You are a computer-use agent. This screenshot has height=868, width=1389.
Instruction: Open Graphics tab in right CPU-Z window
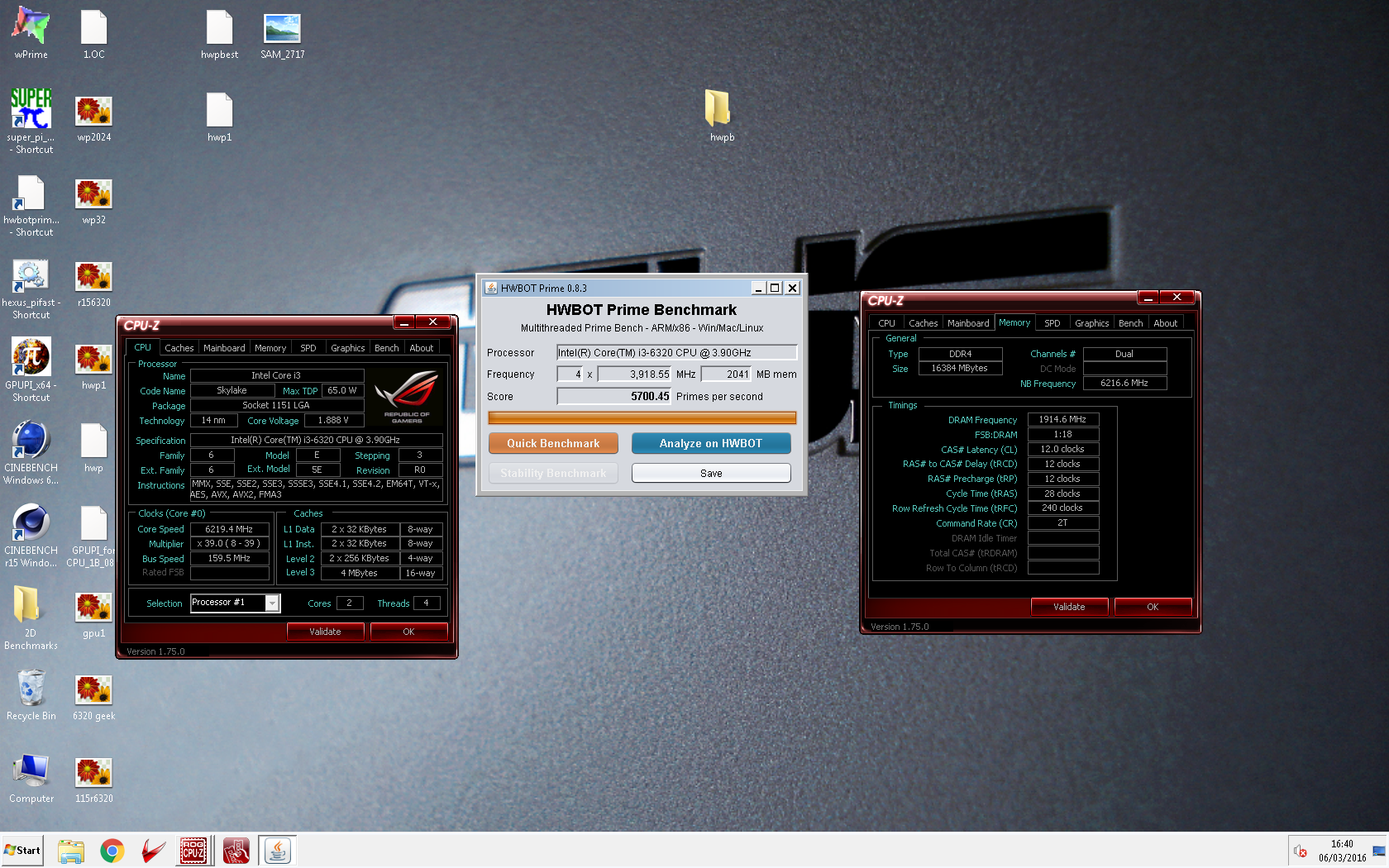[x=1091, y=323]
